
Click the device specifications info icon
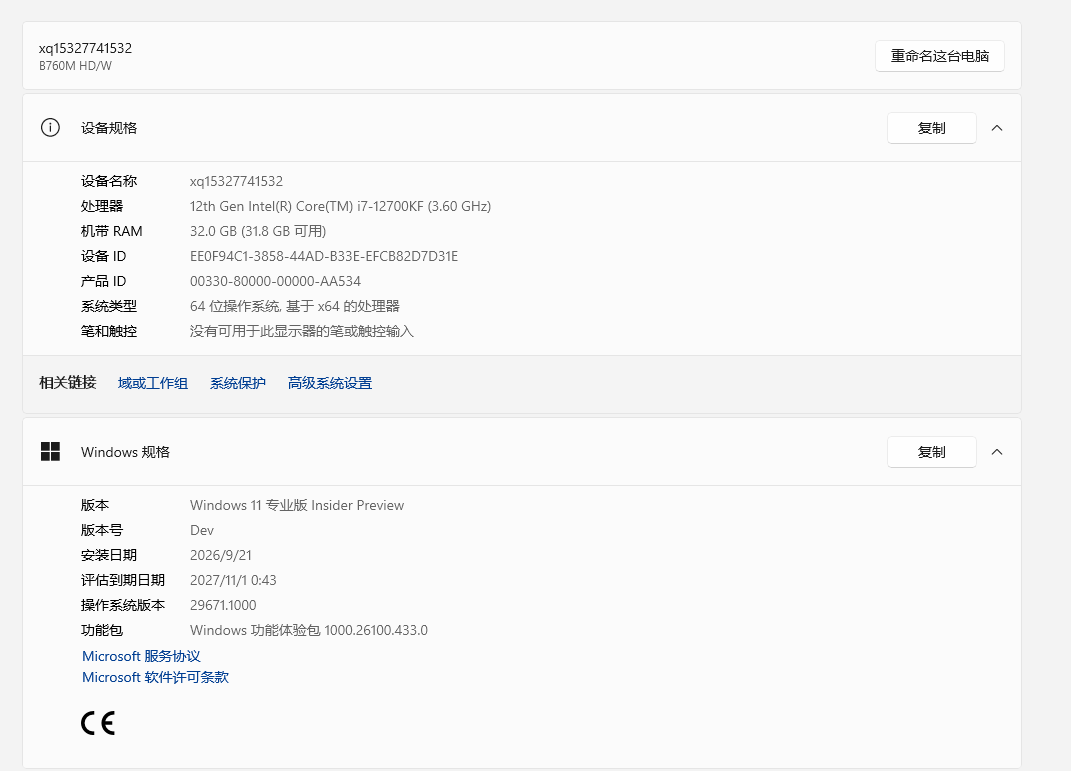tap(51, 128)
